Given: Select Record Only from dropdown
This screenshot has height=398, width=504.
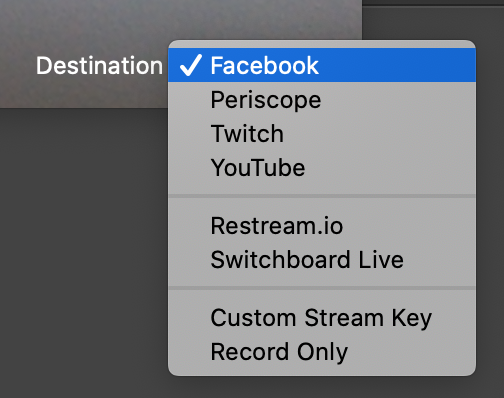Looking at the screenshot, I should click(322, 352).
